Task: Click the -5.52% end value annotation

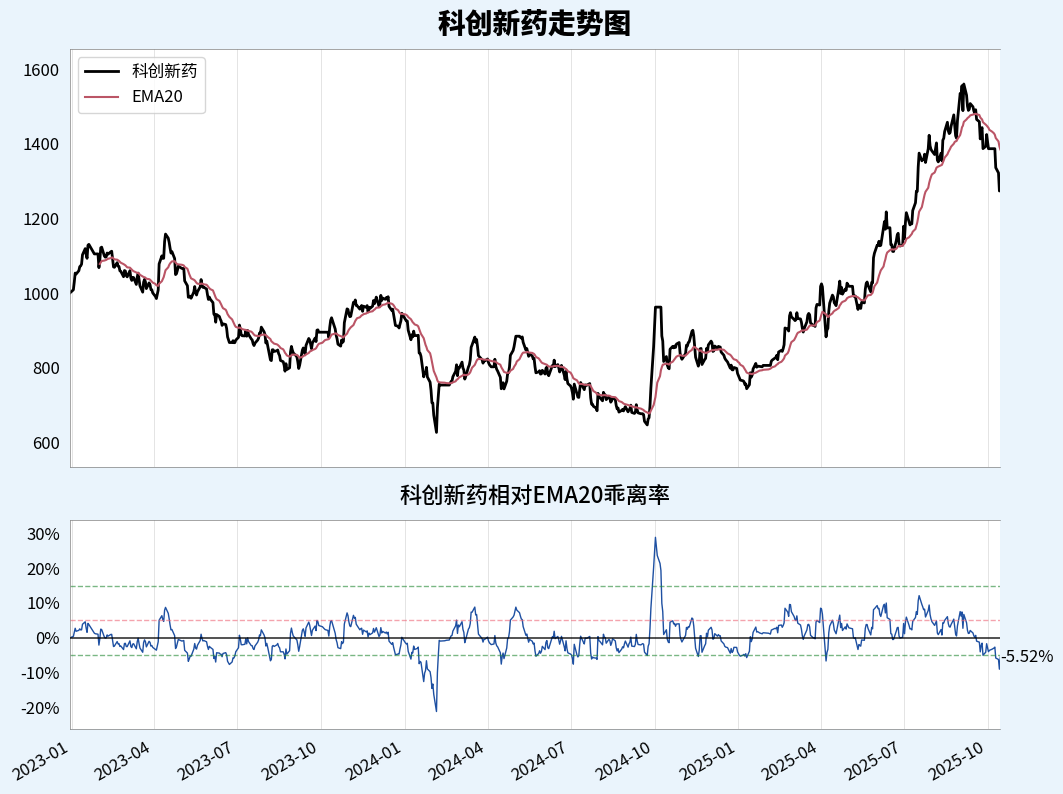Action: pos(1028,657)
